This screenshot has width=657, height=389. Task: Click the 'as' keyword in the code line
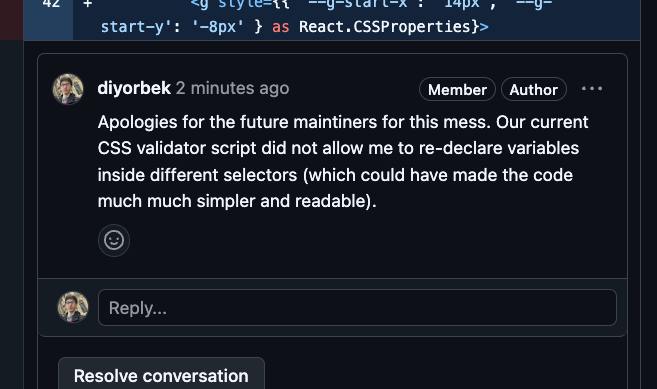point(281,27)
